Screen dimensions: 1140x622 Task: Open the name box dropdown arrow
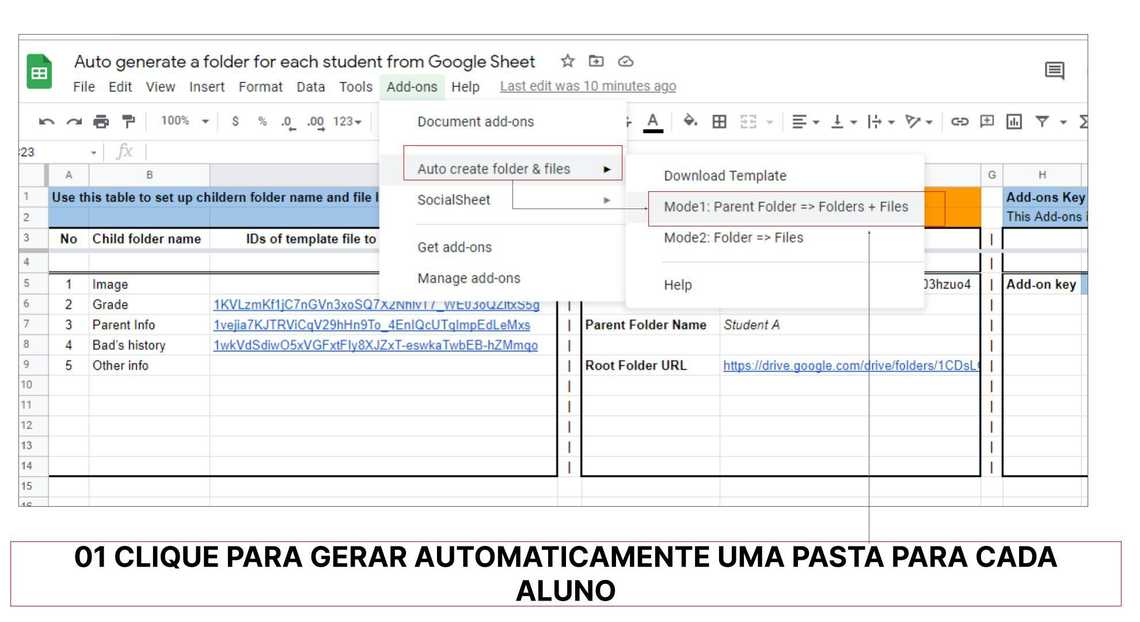94,153
